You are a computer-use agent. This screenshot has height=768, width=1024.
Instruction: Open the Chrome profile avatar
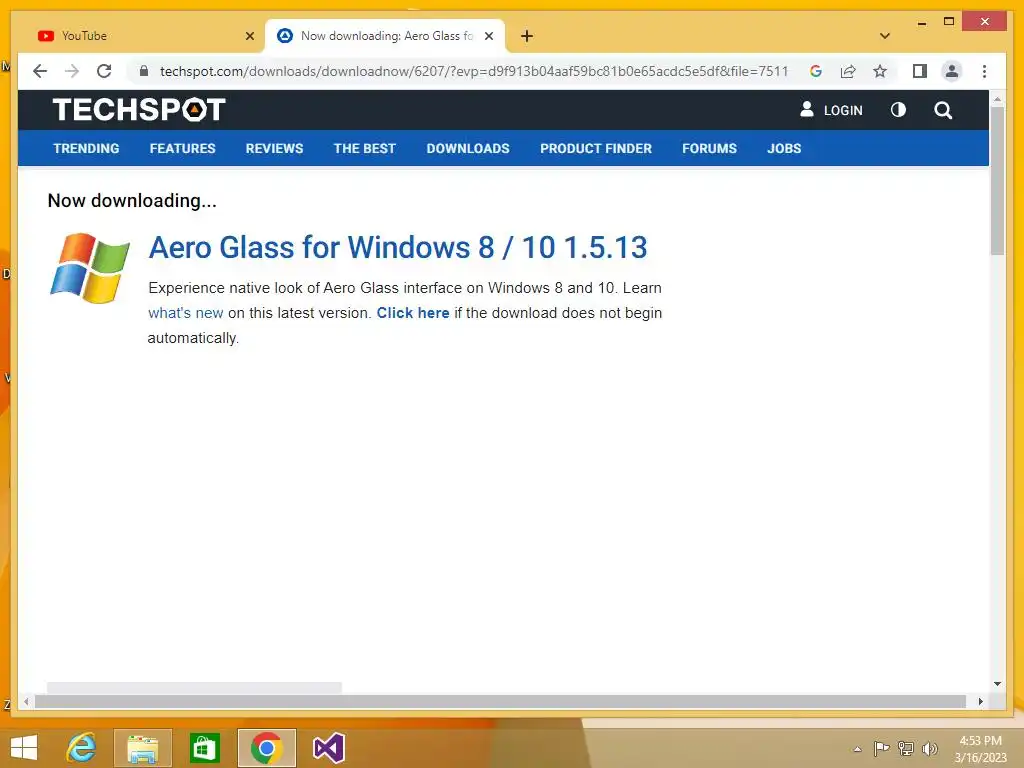(952, 71)
